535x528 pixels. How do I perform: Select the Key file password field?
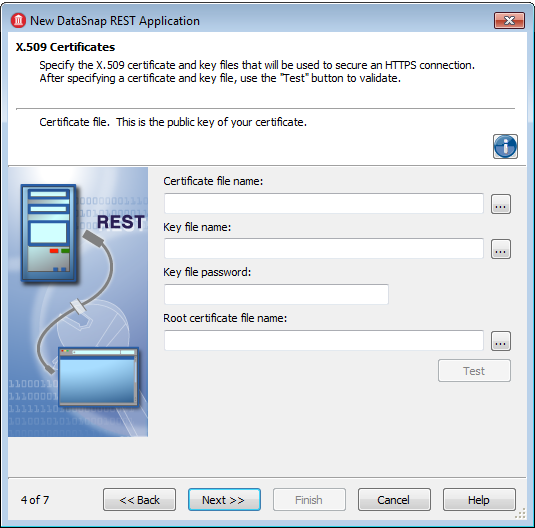(x=276, y=294)
